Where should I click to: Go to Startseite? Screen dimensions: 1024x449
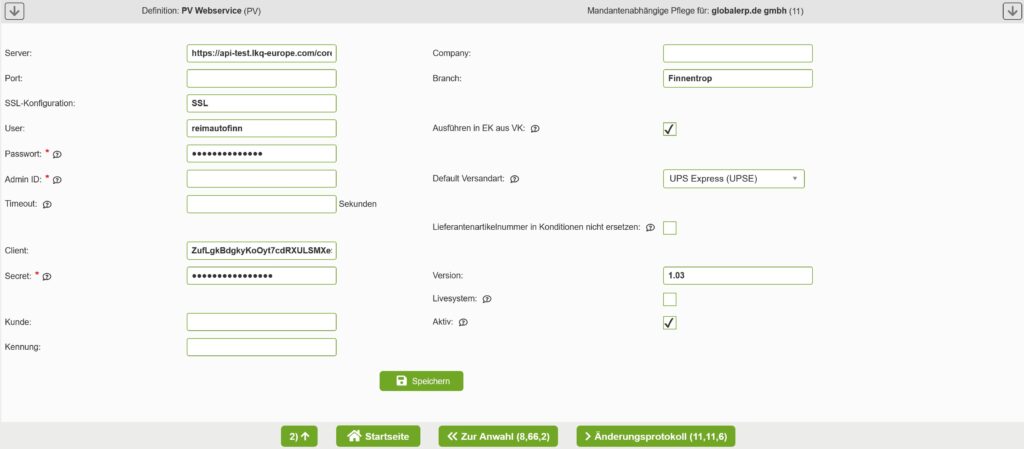[377, 436]
